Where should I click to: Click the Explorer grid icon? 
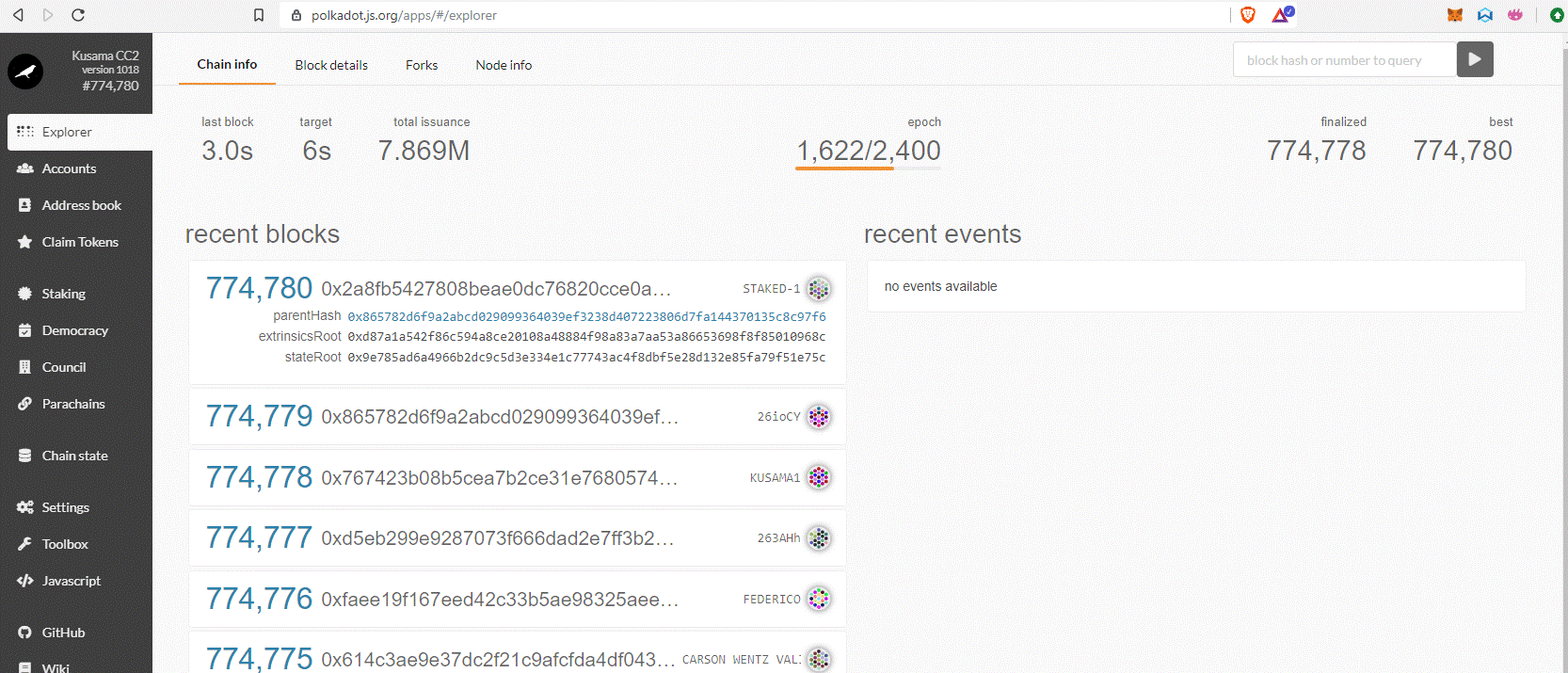pos(25,132)
